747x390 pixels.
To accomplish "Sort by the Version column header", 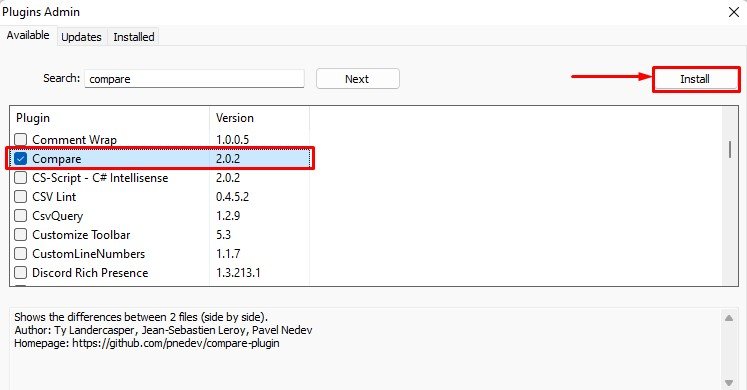I will click(x=259, y=118).
